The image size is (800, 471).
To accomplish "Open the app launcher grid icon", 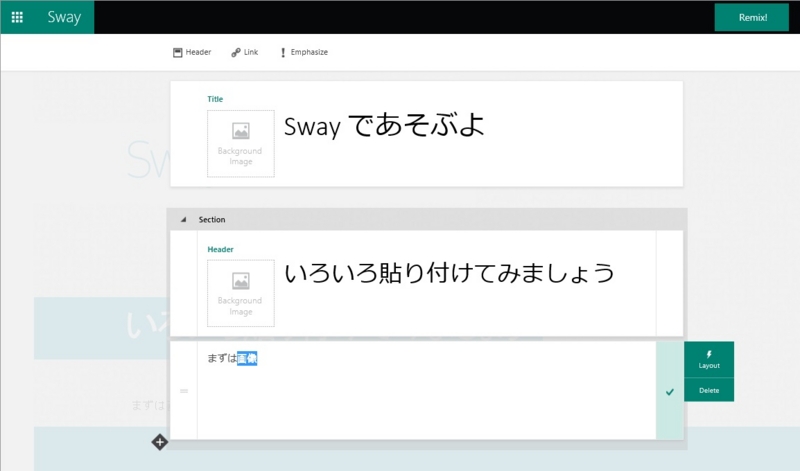I will 17,17.
